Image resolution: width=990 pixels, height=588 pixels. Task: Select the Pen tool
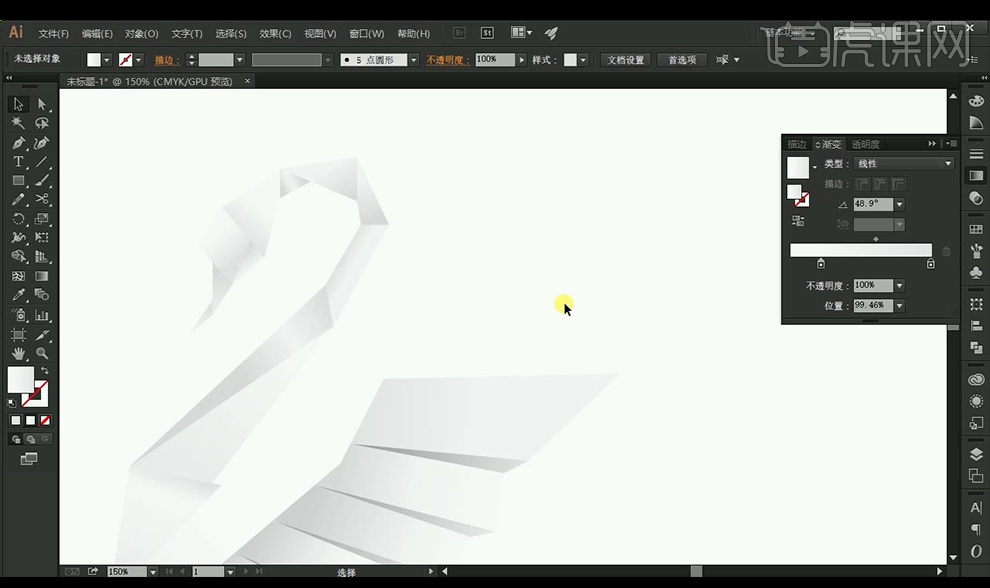pyautogui.click(x=18, y=143)
